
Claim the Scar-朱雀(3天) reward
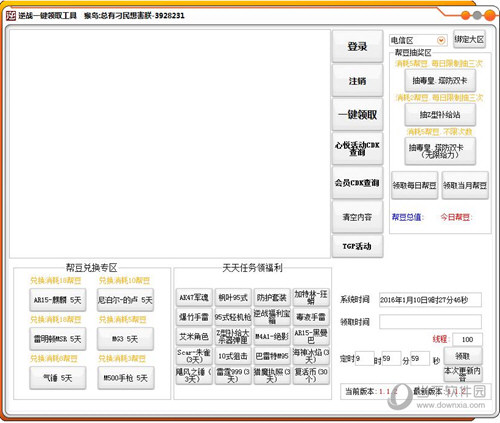click(194, 356)
